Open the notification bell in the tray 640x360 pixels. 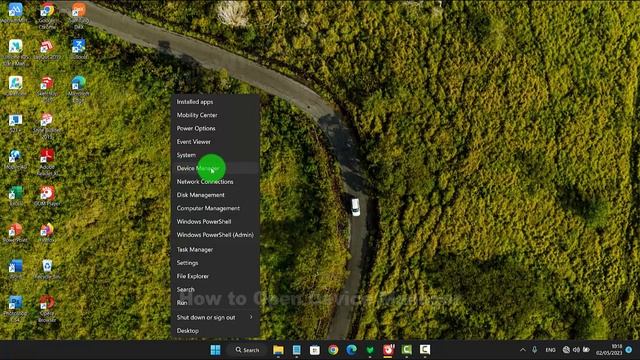(x=629, y=350)
